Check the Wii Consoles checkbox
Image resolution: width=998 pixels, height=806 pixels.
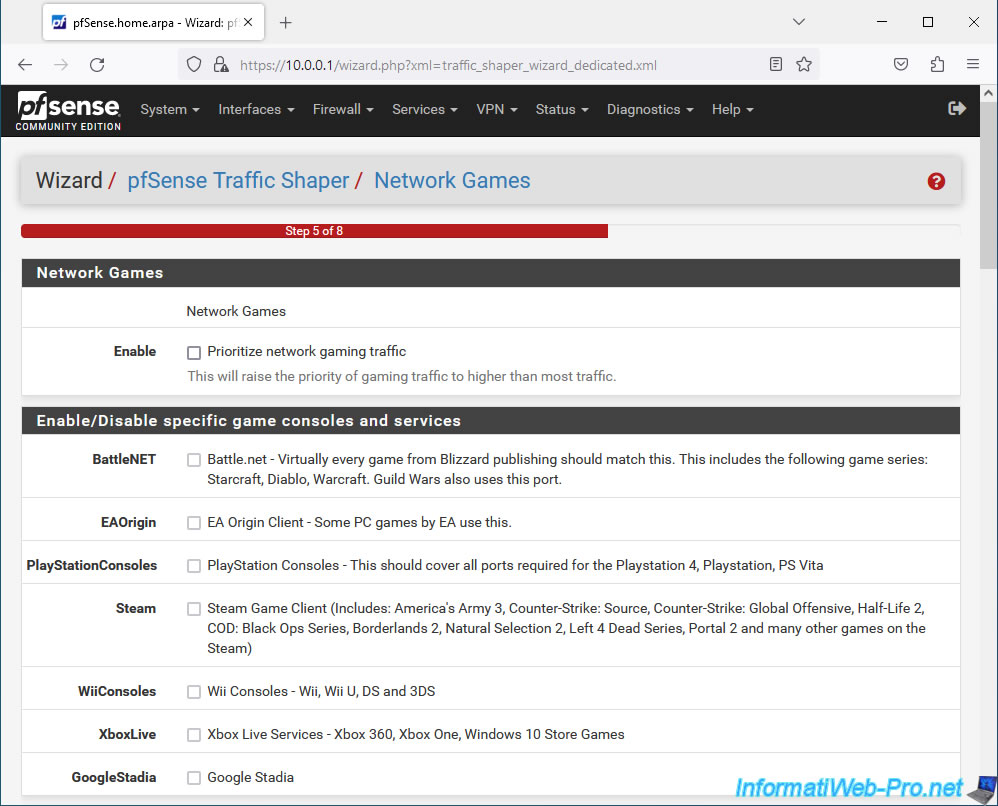coord(194,692)
